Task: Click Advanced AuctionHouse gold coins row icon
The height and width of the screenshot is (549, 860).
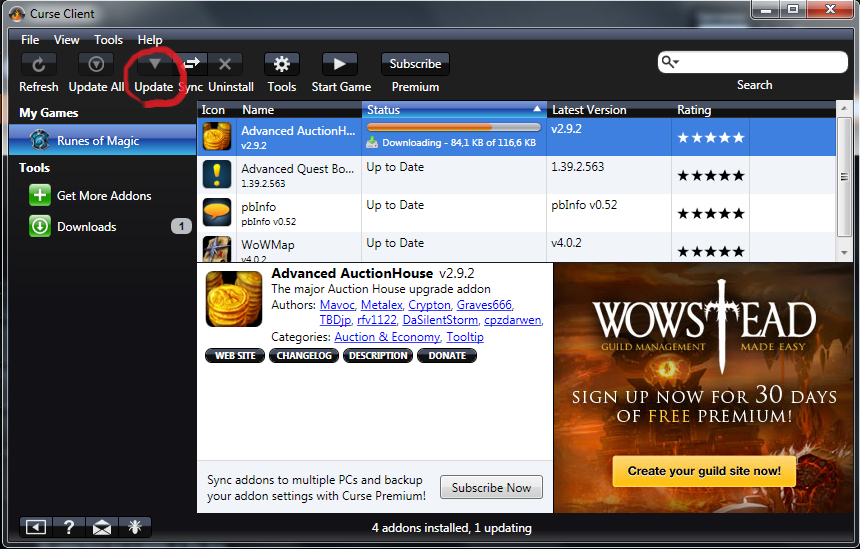Action: [217, 137]
